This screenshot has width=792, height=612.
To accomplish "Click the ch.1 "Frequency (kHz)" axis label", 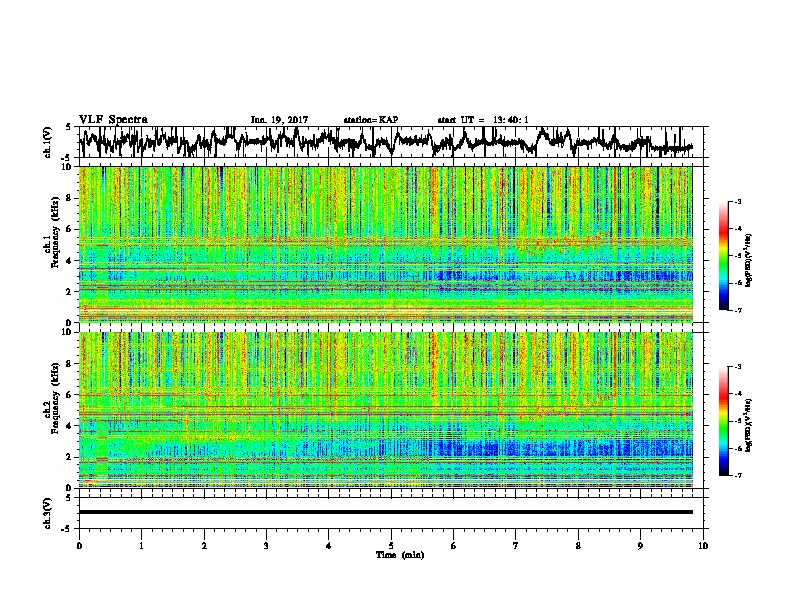I will [55, 232].
